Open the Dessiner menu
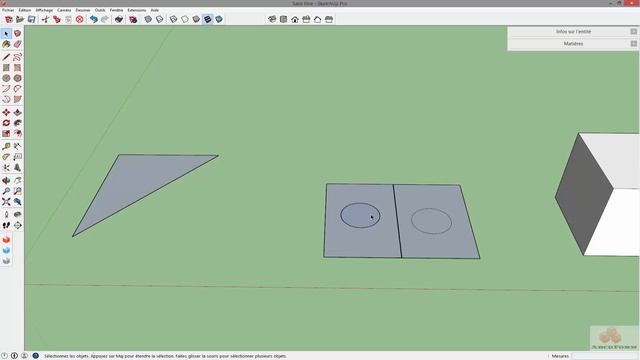The width and height of the screenshot is (640, 360). pos(83,10)
